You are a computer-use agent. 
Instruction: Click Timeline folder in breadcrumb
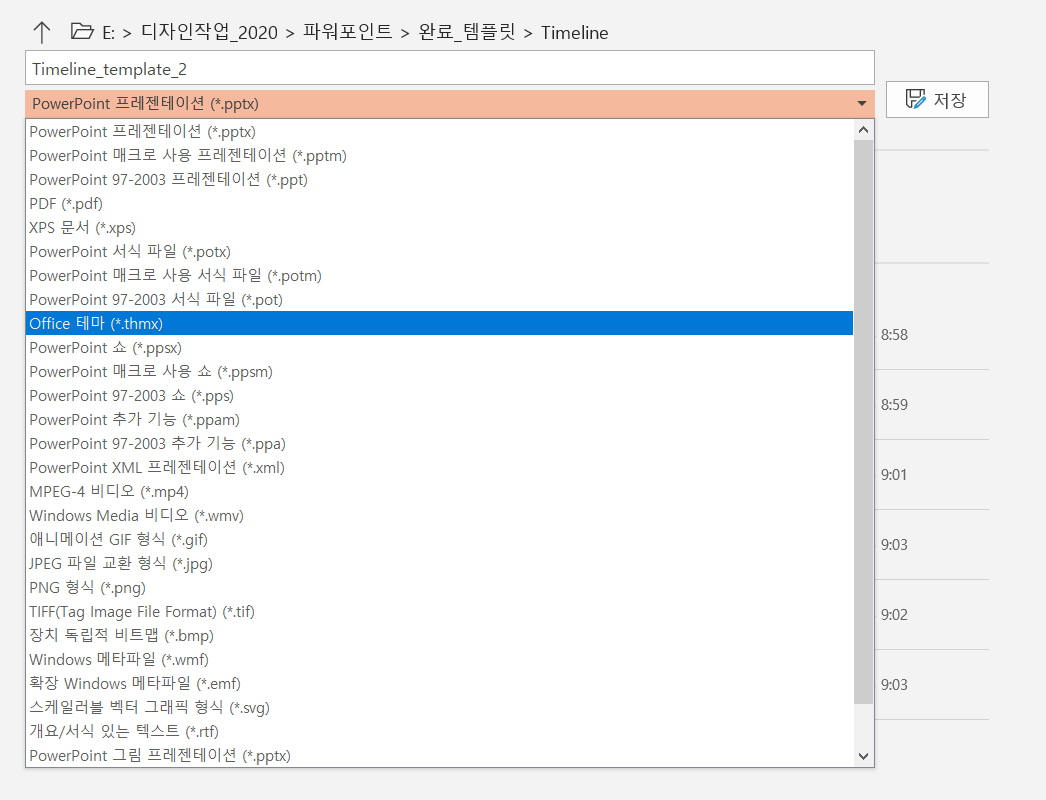(x=574, y=33)
